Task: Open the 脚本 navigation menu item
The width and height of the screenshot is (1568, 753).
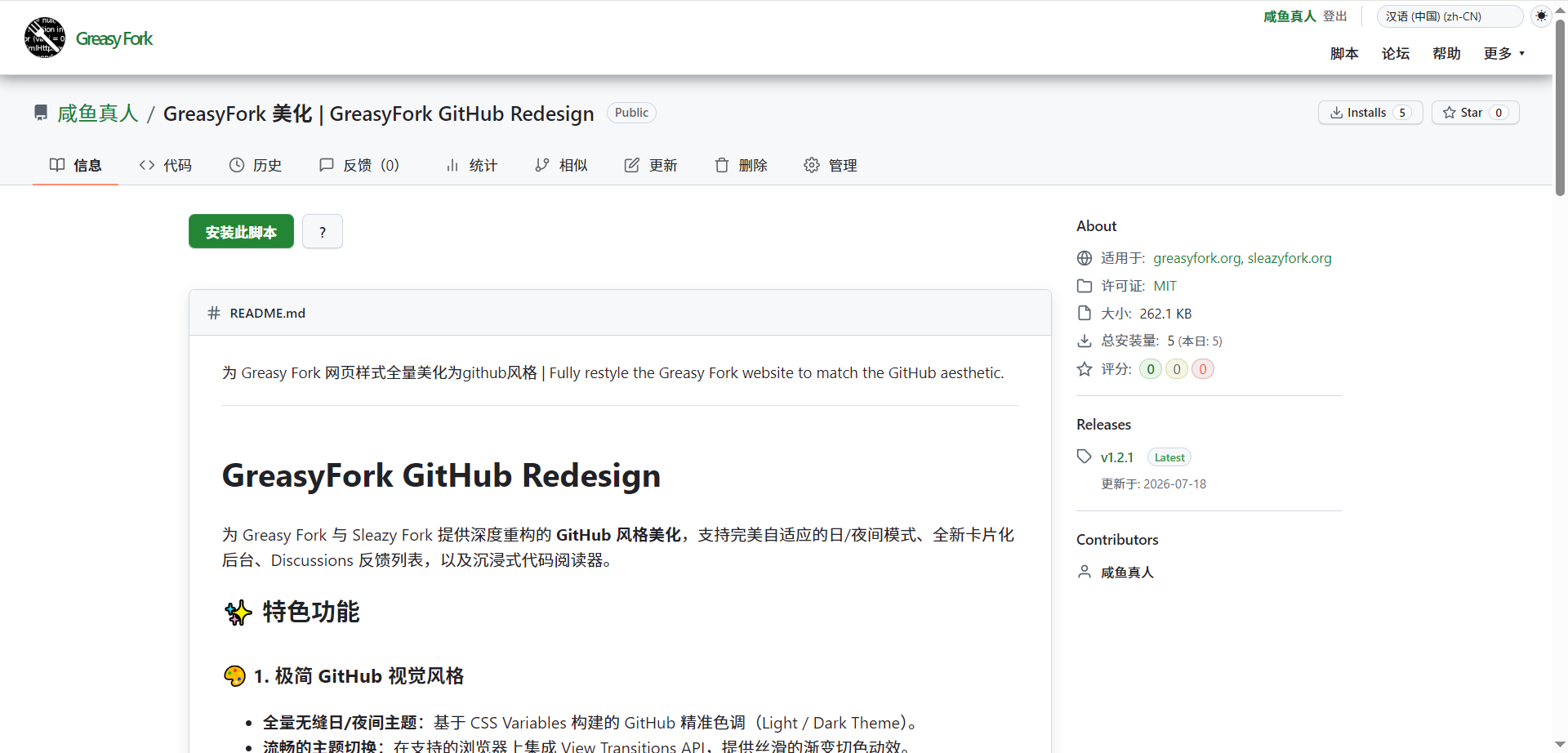Action: click(1344, 53)
